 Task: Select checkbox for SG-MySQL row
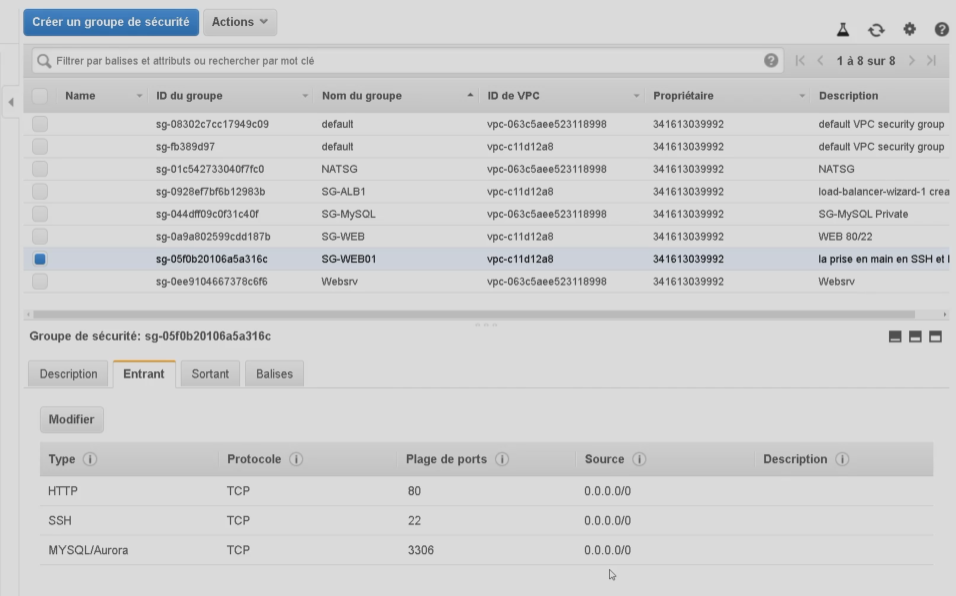pyautogui.click(x=40, y=214)
